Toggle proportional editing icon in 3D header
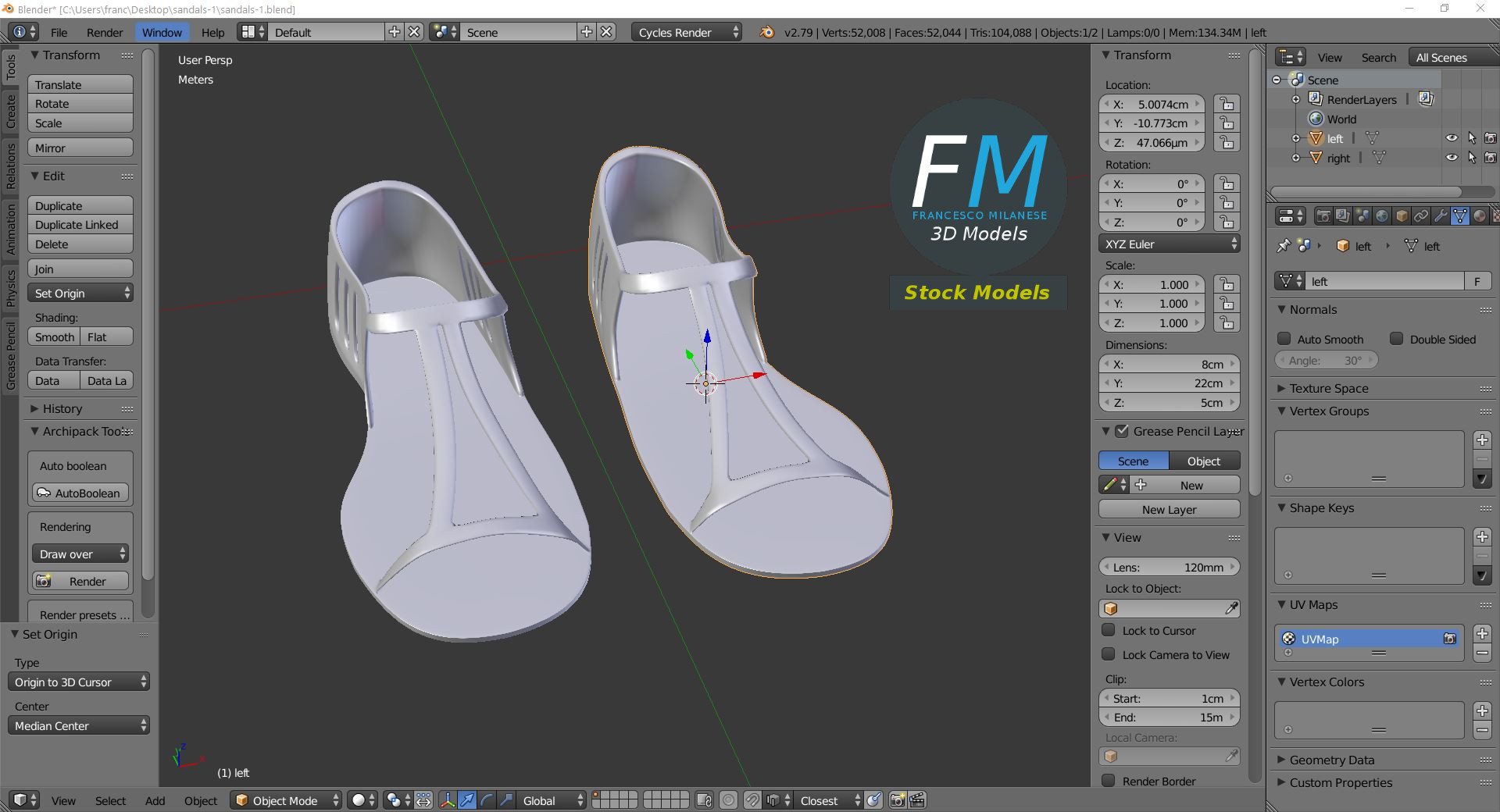The width and height of the screenshot is (1500, 812). tap(728, 800)
